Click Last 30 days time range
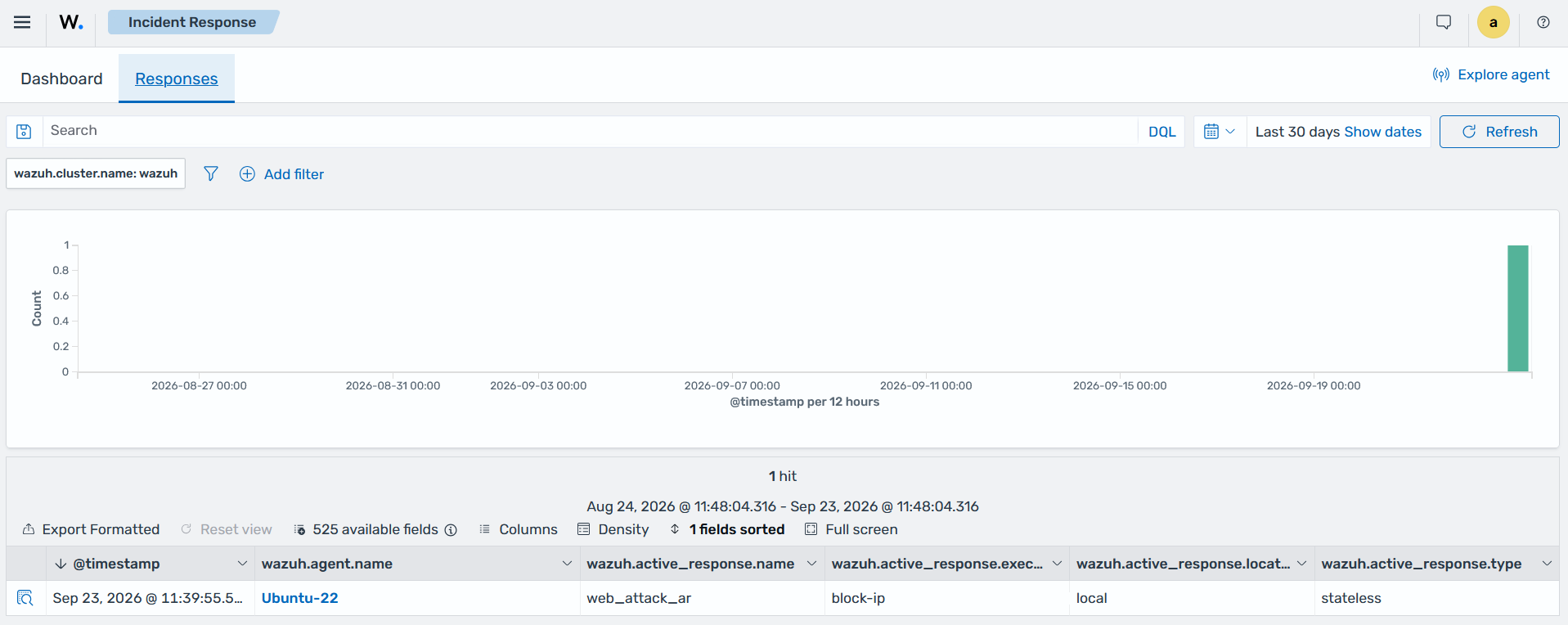 pos(1297,132)
